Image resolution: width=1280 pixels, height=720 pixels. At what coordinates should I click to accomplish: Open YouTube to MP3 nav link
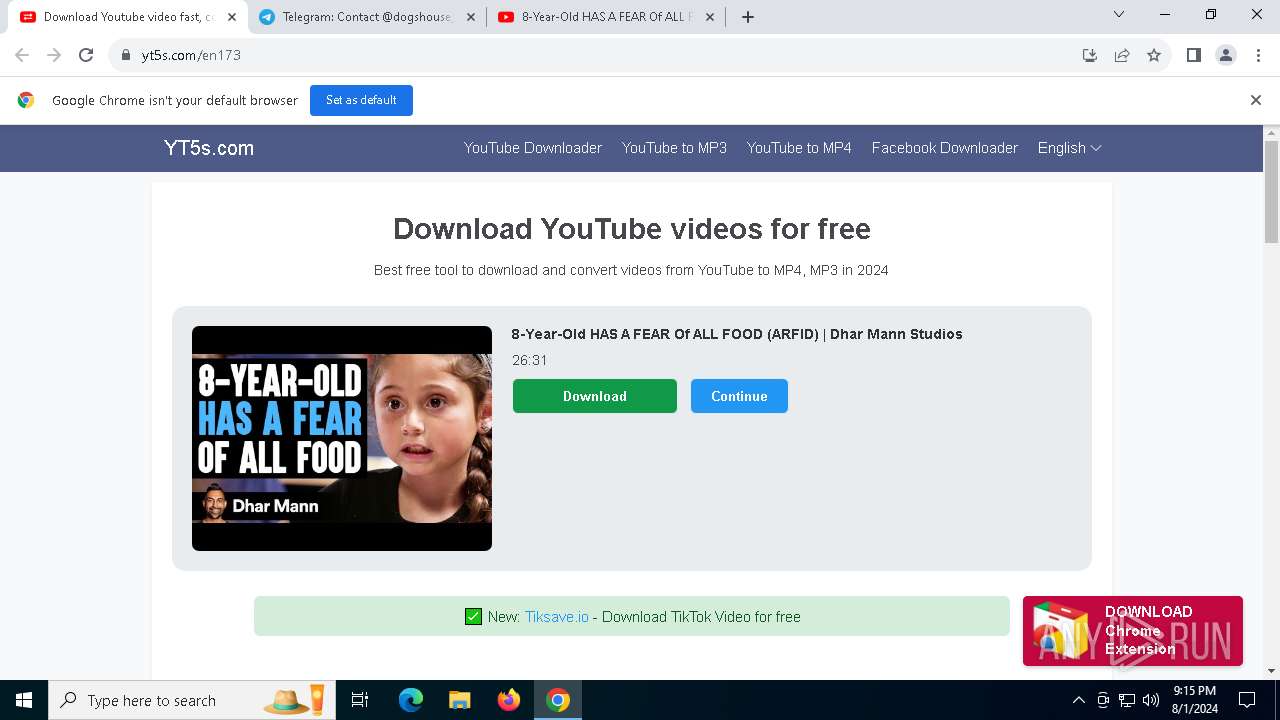tap(674, 148)
